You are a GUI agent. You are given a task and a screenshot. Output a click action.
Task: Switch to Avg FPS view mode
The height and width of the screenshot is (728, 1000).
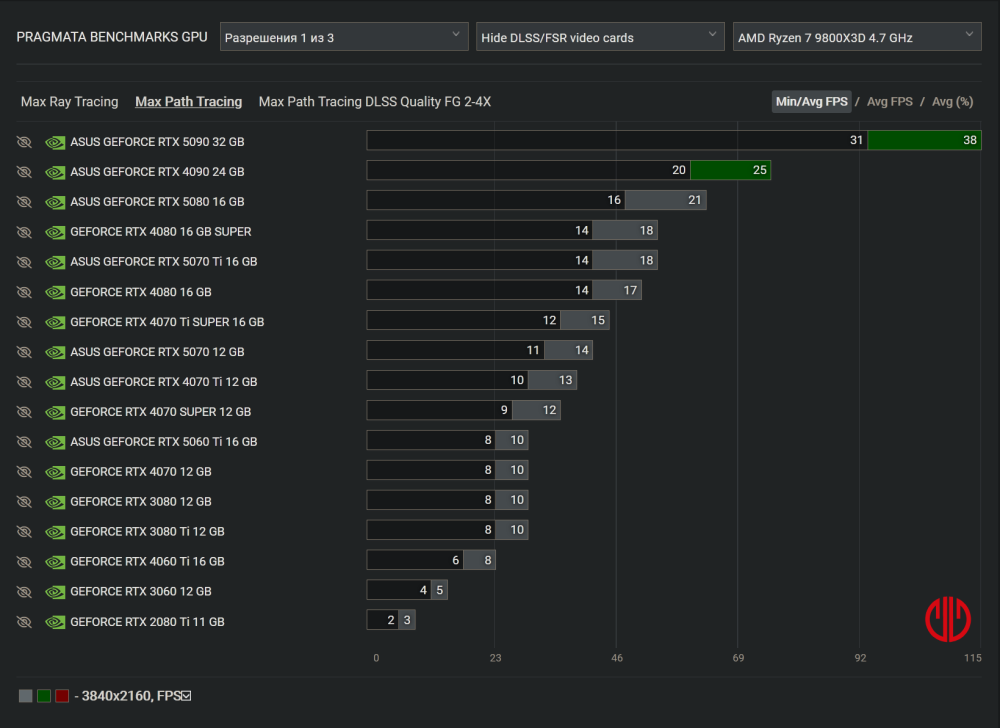click(x=890, y=102)
